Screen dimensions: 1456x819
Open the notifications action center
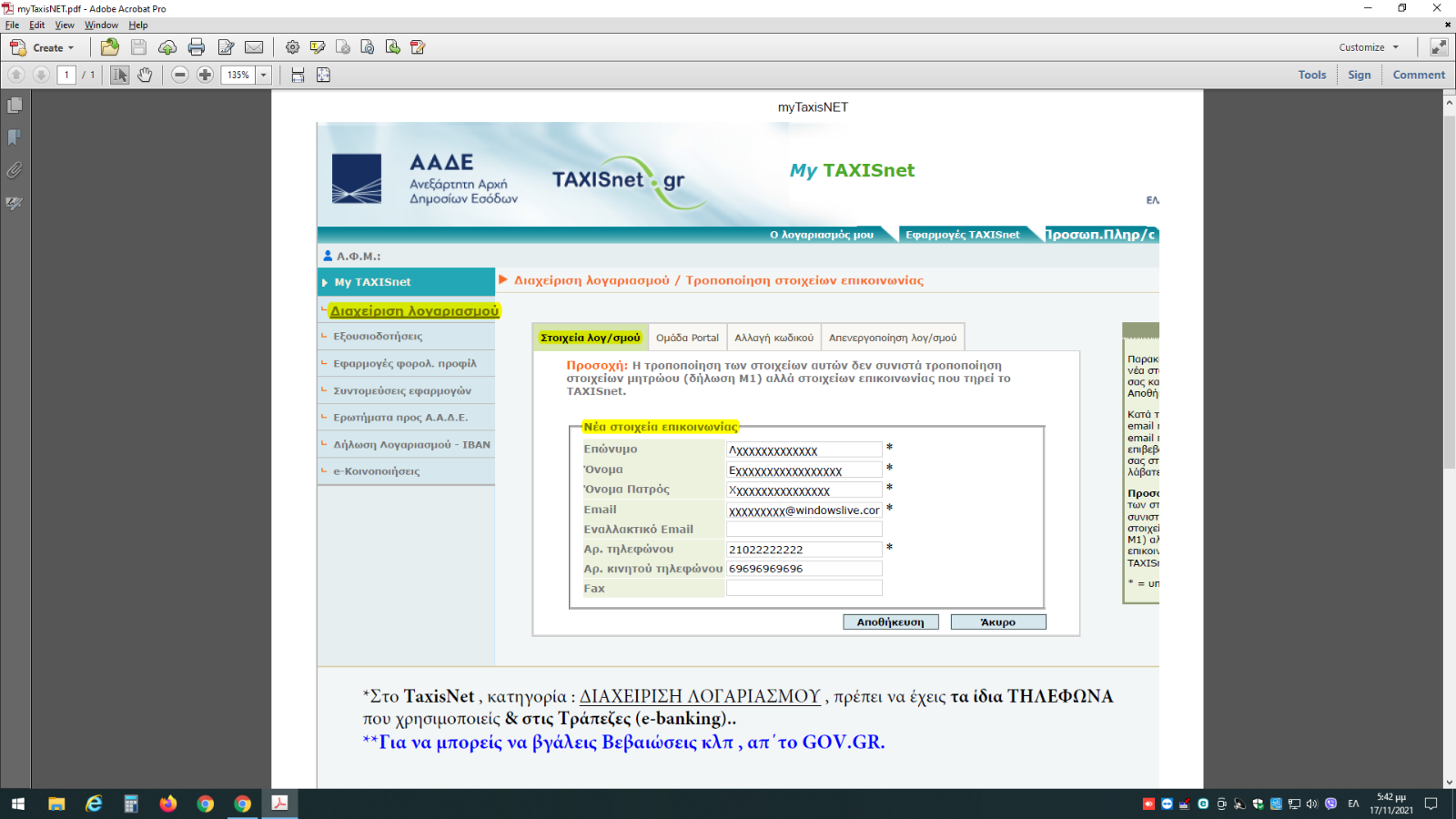[x=1431, y=804]
